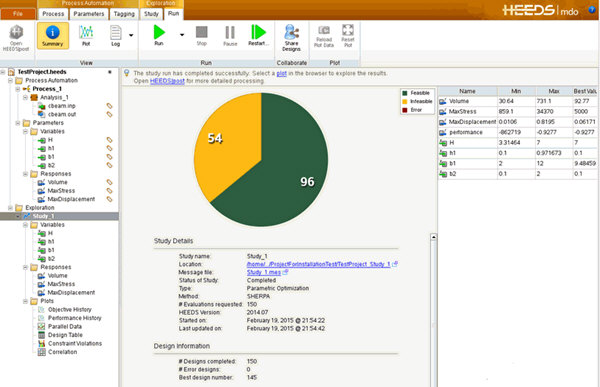600x387 pixels.
Task: Click the Feasible green legend swatch
Action: pyautogui.click(x=405, y=93)
